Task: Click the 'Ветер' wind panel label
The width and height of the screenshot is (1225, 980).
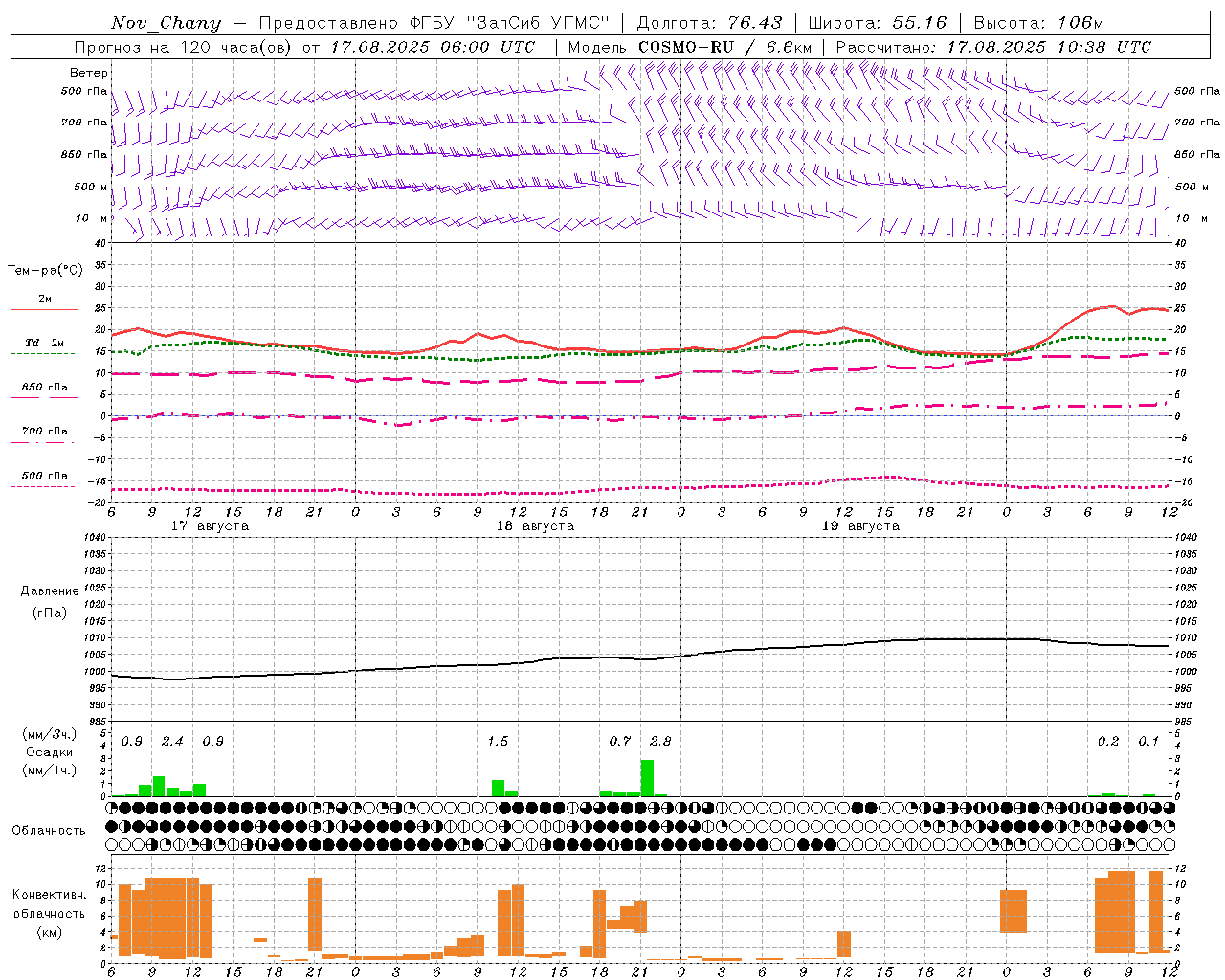Action: pyautogui.click(x=89, y=73)
